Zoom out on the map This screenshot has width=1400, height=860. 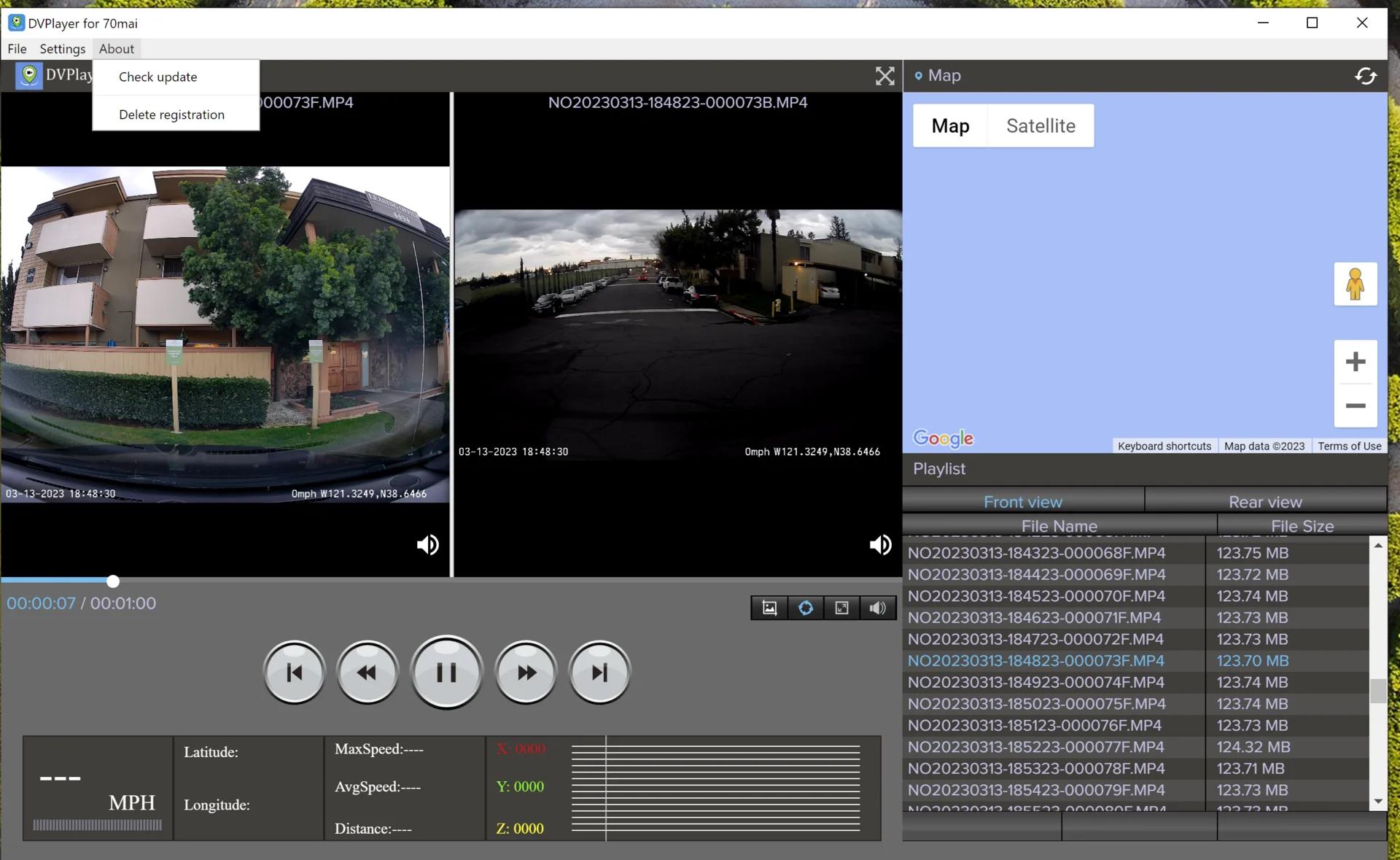click(1356, 406)
